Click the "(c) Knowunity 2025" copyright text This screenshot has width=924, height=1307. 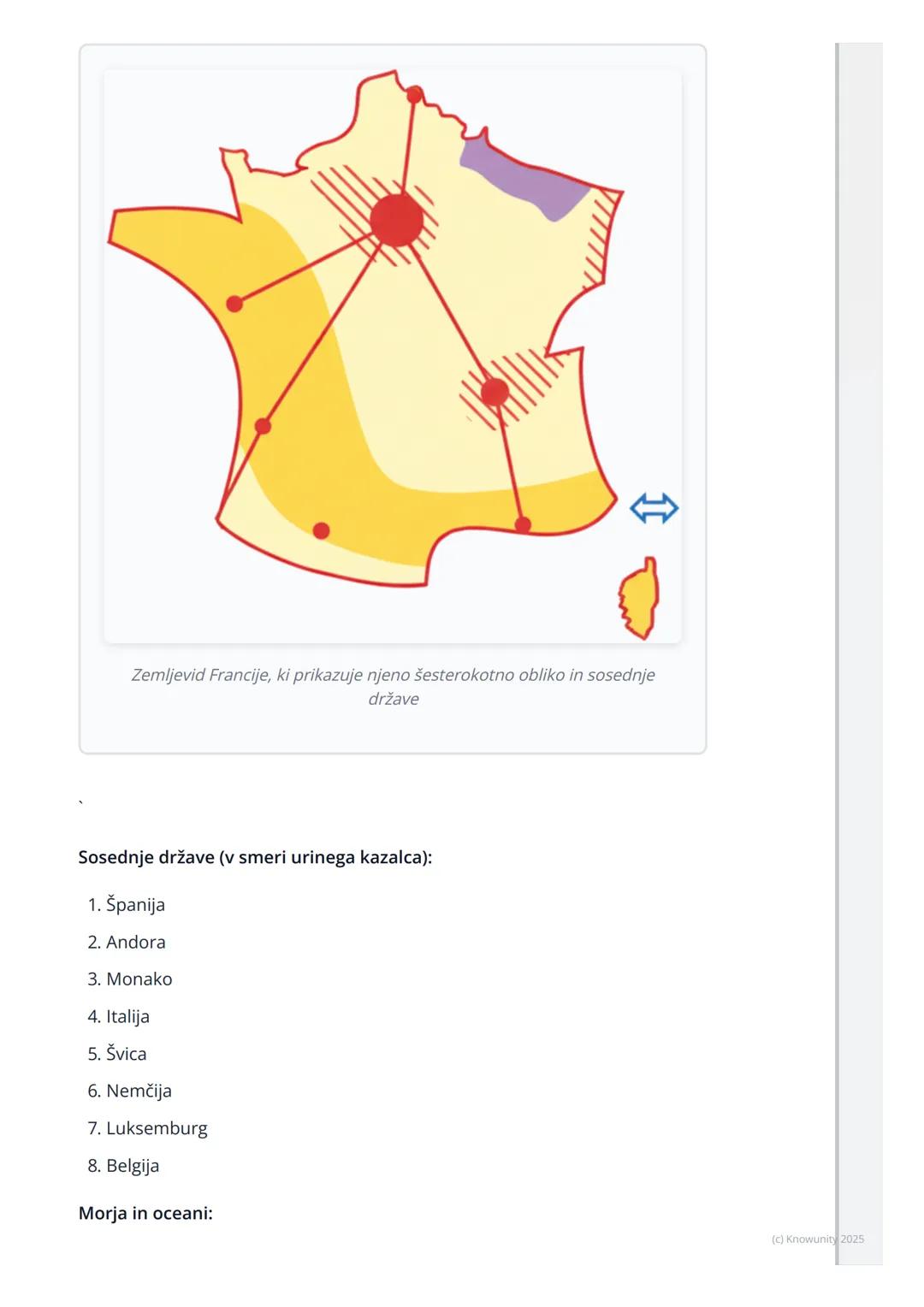click(x=817, y=1239)
